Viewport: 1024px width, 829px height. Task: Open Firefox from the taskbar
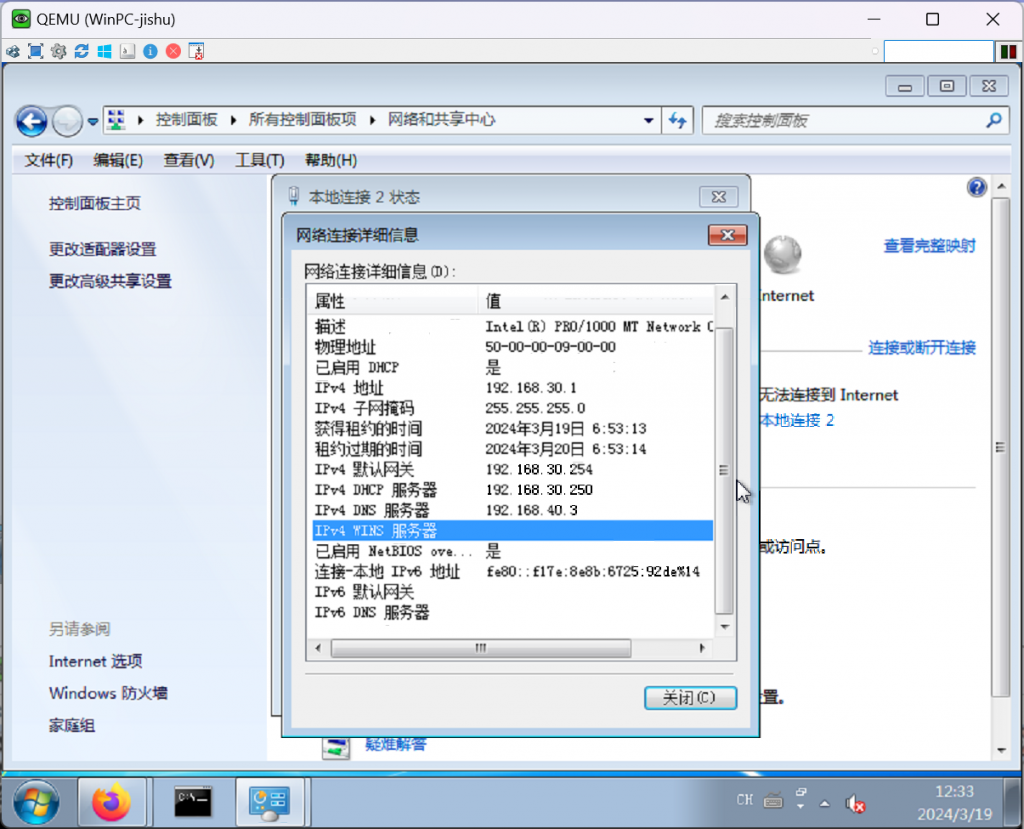pyautogui.click(x=111, y=802)
